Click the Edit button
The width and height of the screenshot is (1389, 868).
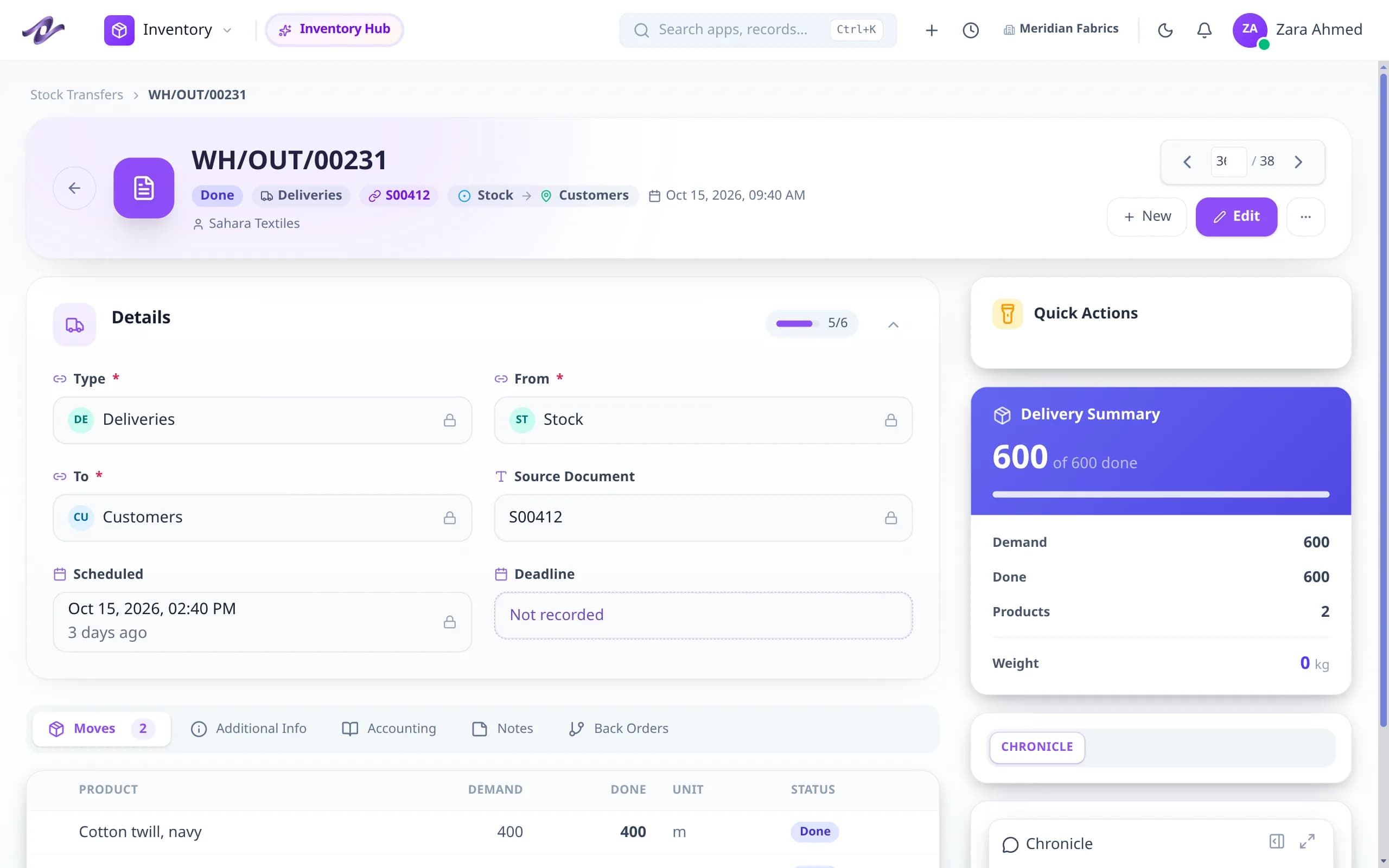(1237, 216)
